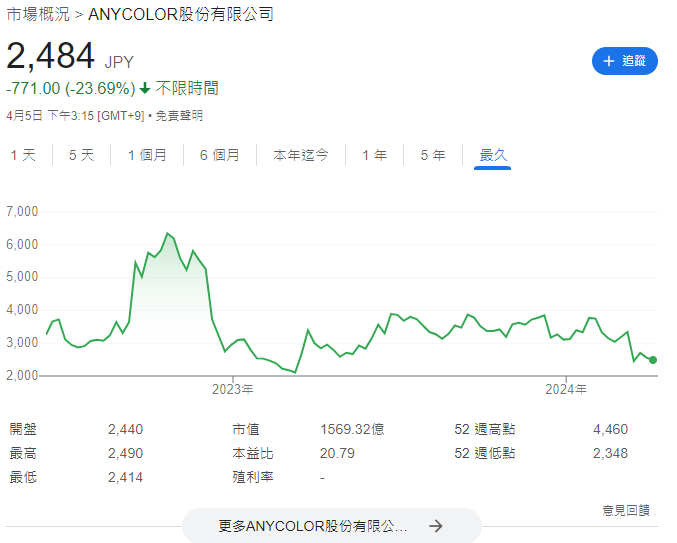Open the 市場概況 breadcrumb link
This screenshot has height=543, width=677.
coord(39,14)
